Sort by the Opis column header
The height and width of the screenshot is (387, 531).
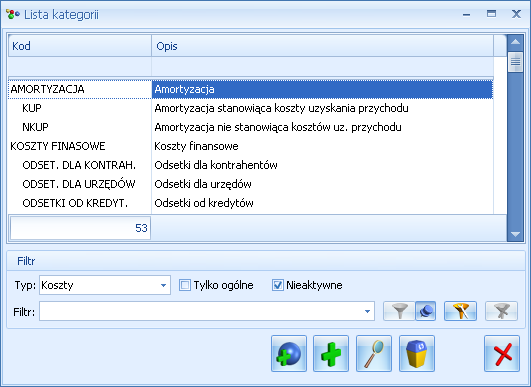322,46
